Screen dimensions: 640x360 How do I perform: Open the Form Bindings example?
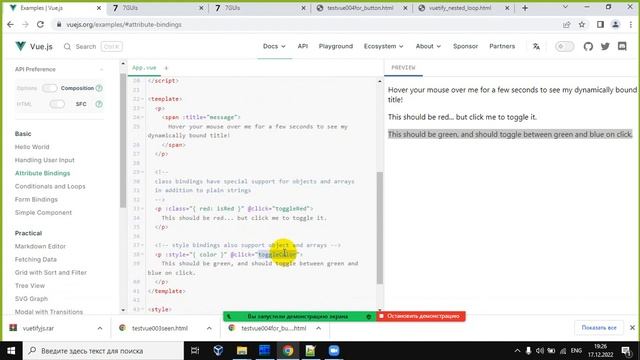tap(36, 200)
